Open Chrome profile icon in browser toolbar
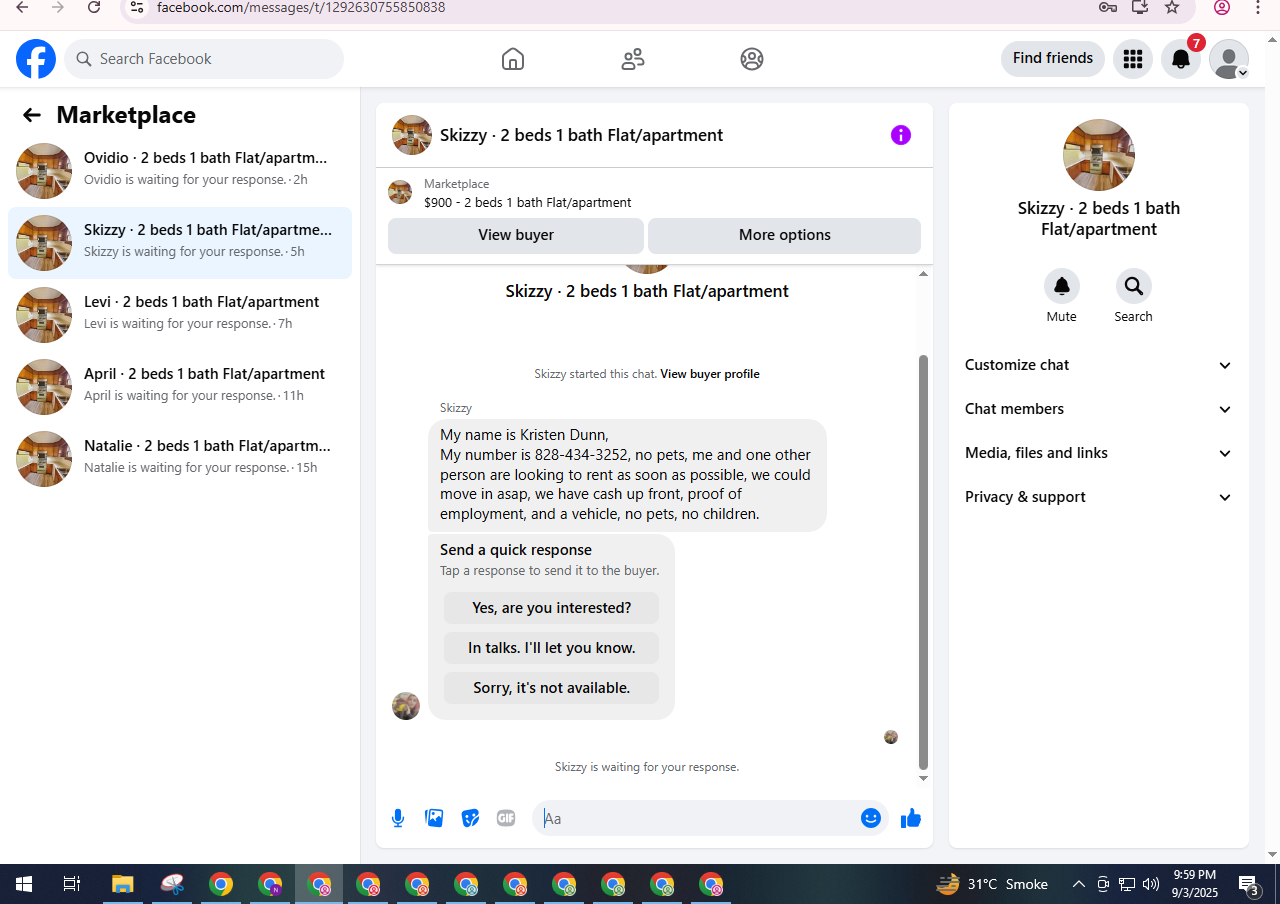Viewport: 1280px width, 904px height. click(1222, 7)
